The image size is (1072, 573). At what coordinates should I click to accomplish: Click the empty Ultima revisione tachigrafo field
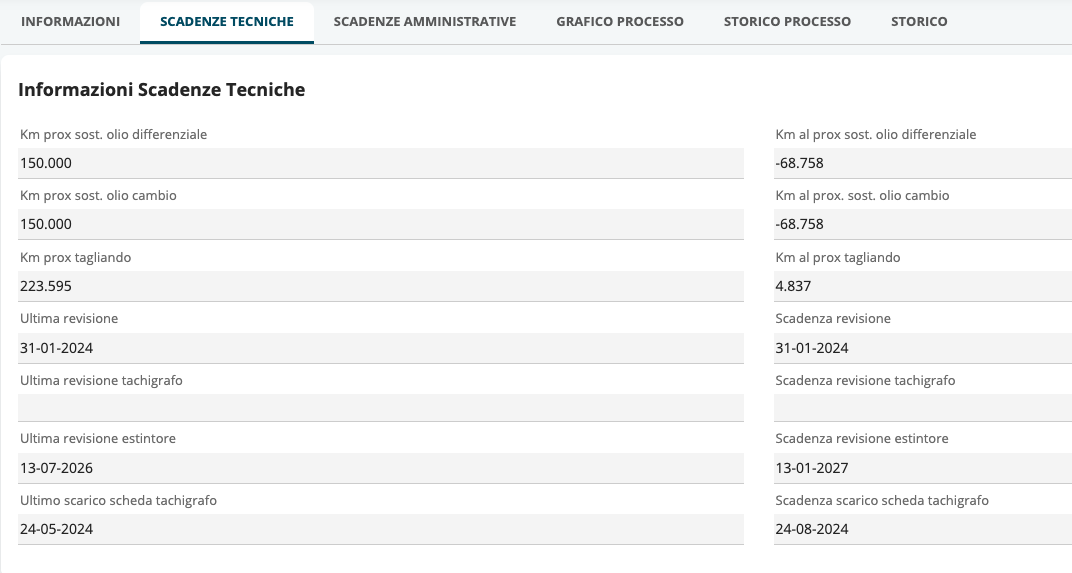coord(381,408)
